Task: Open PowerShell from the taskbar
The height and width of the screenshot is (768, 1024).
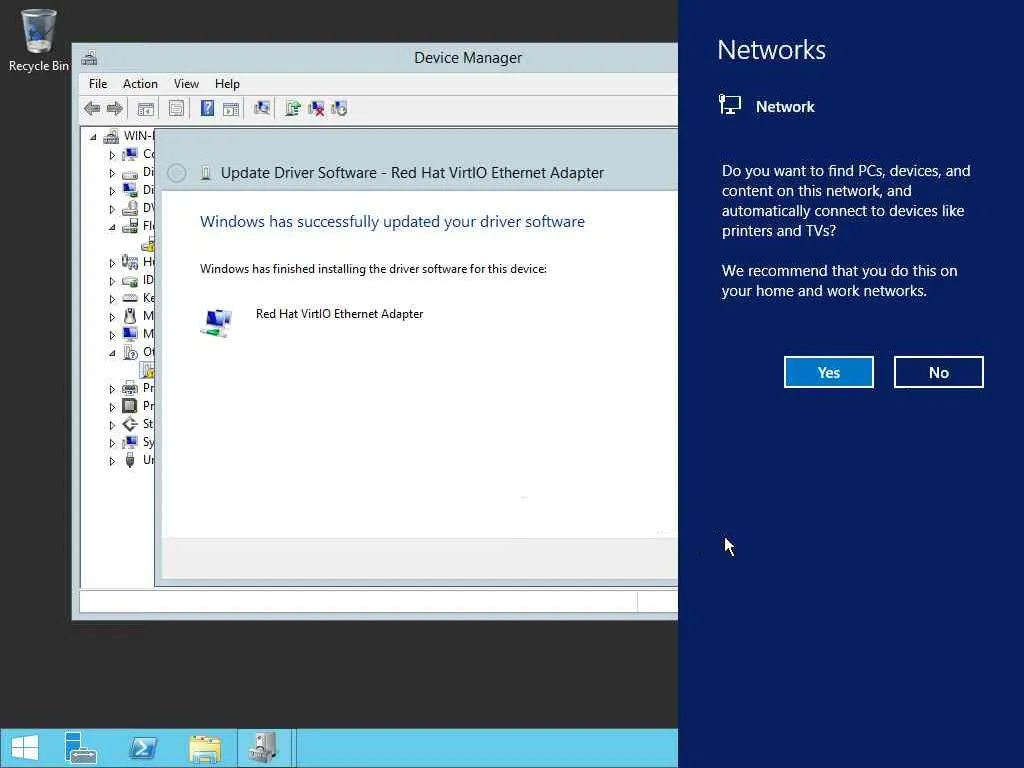Action: point(142,748)
